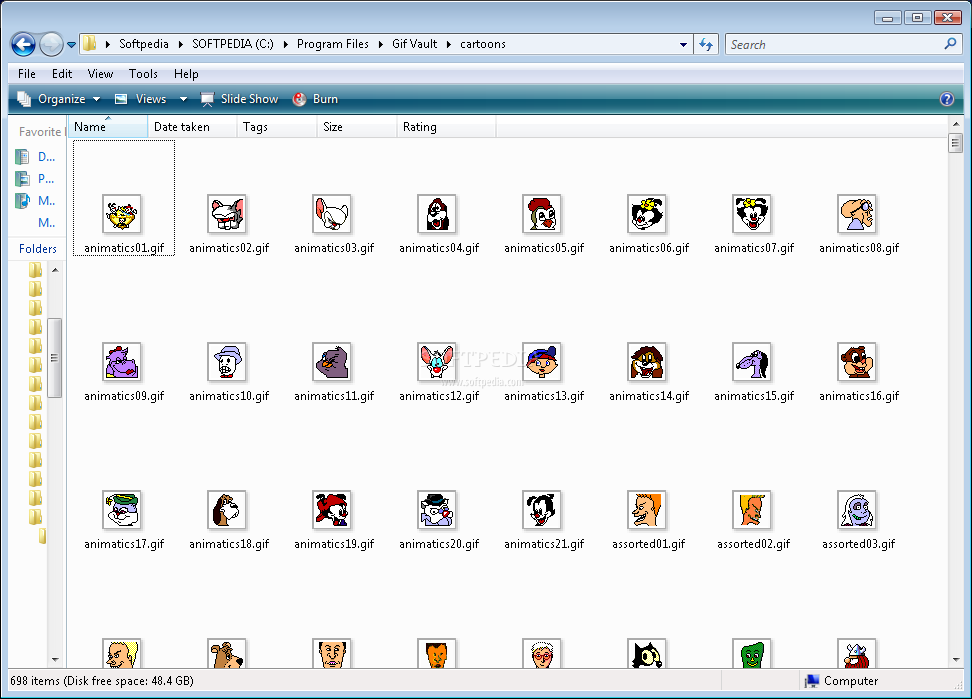Click the Folders pane header
The image size is (972, 699).
(x=38, y=248)
